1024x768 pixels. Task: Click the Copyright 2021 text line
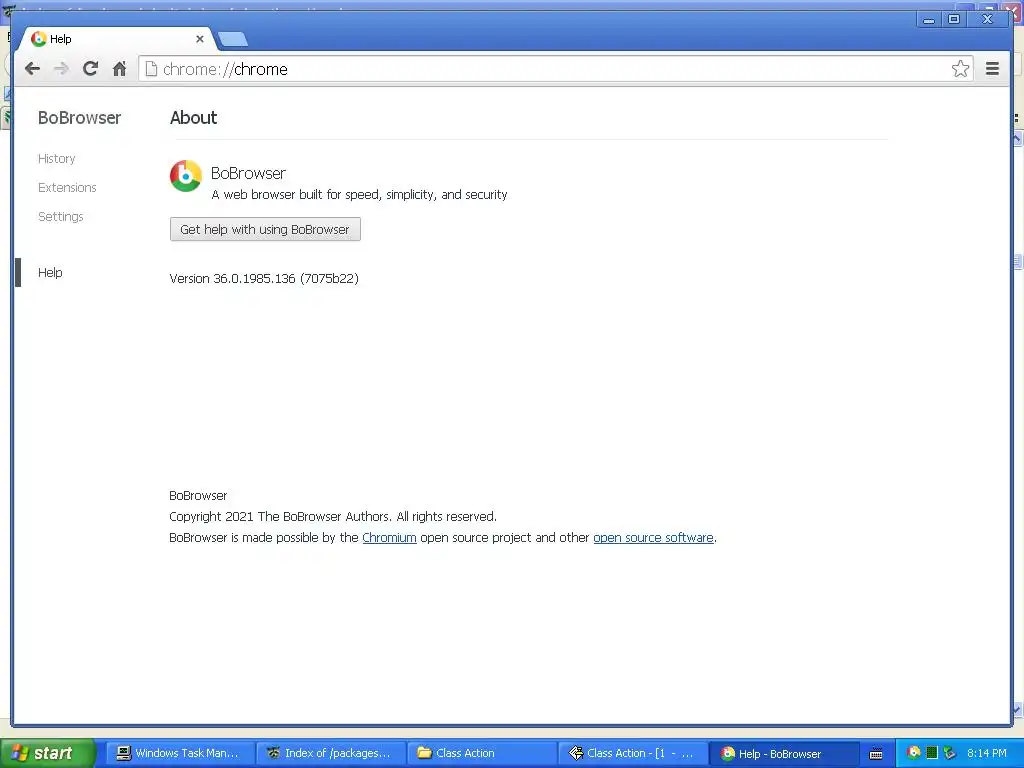tap(333, 517)
